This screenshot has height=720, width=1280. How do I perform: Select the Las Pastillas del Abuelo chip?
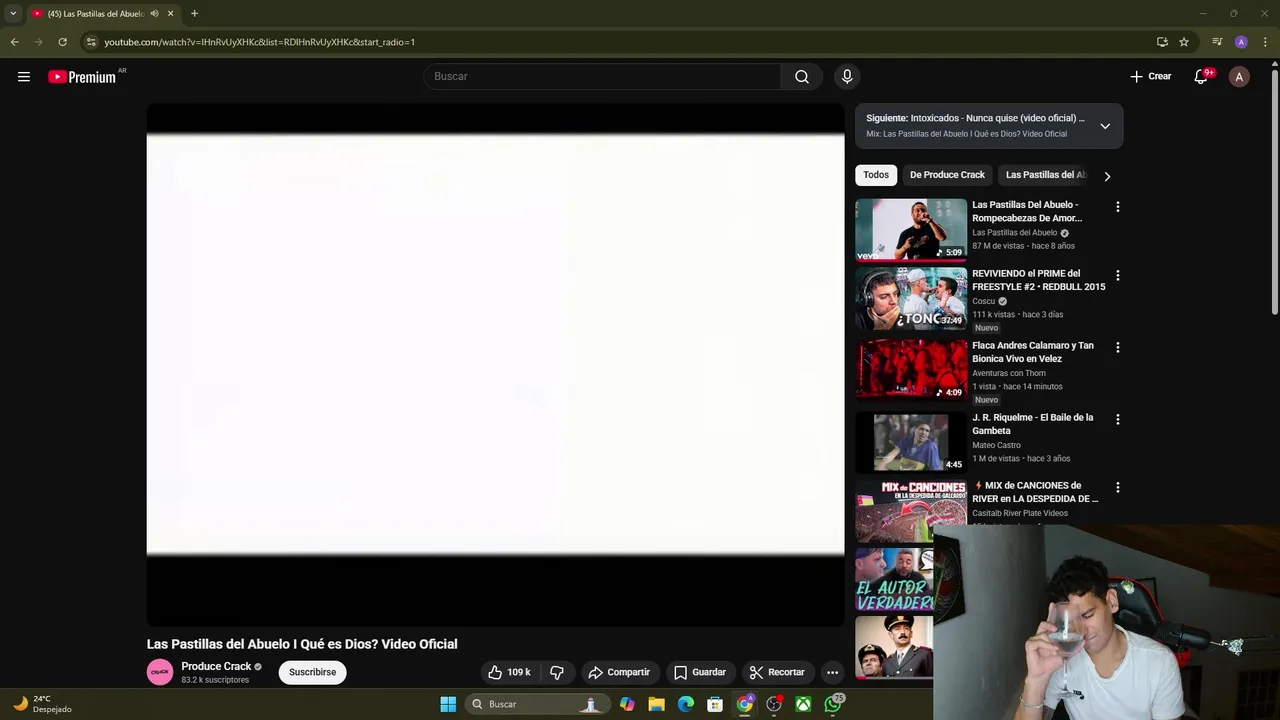[1045, 175]
